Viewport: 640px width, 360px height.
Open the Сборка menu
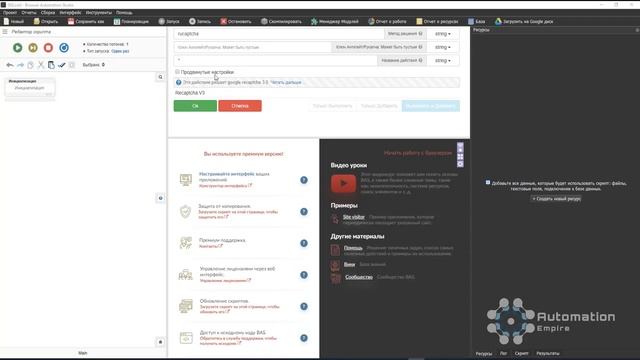[x=48, y=13]
